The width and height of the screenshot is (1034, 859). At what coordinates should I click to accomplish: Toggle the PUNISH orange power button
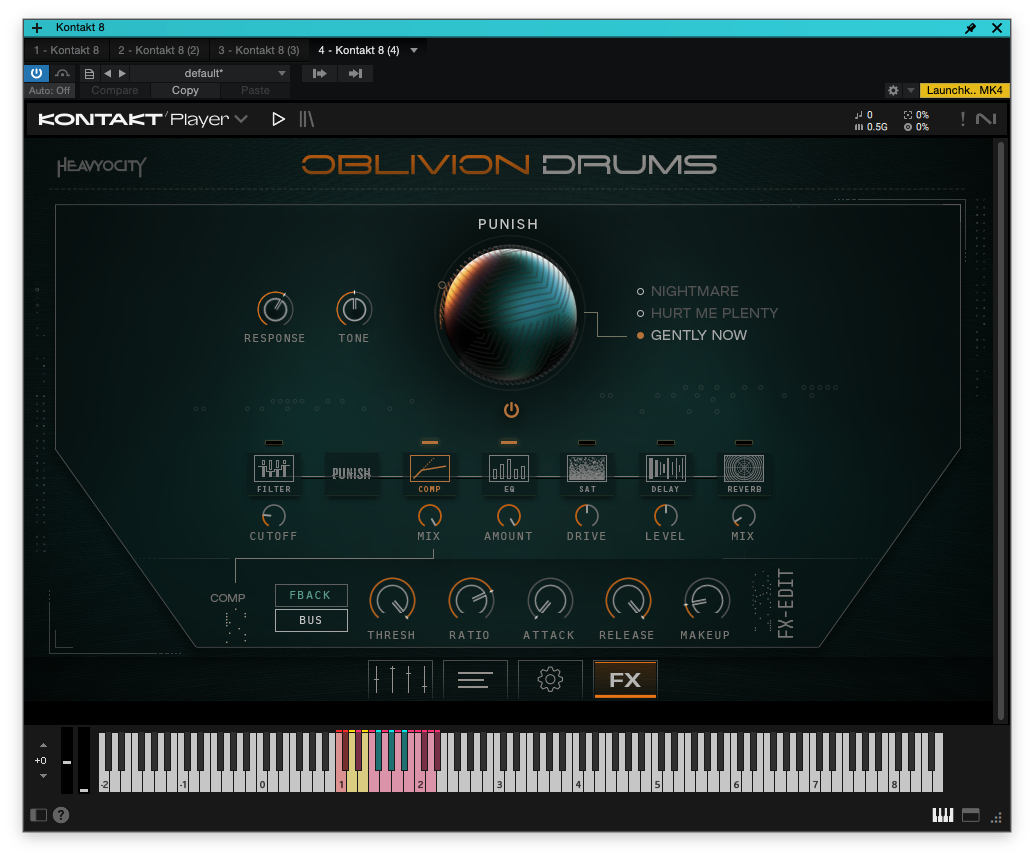coord(511,410)
